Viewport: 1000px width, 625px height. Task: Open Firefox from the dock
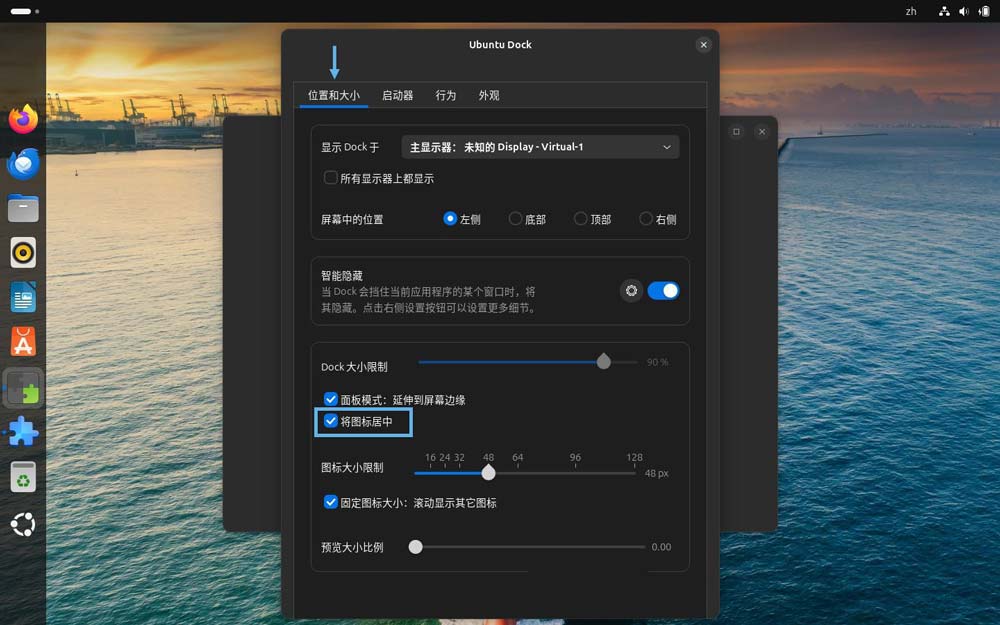coord(23,119)
